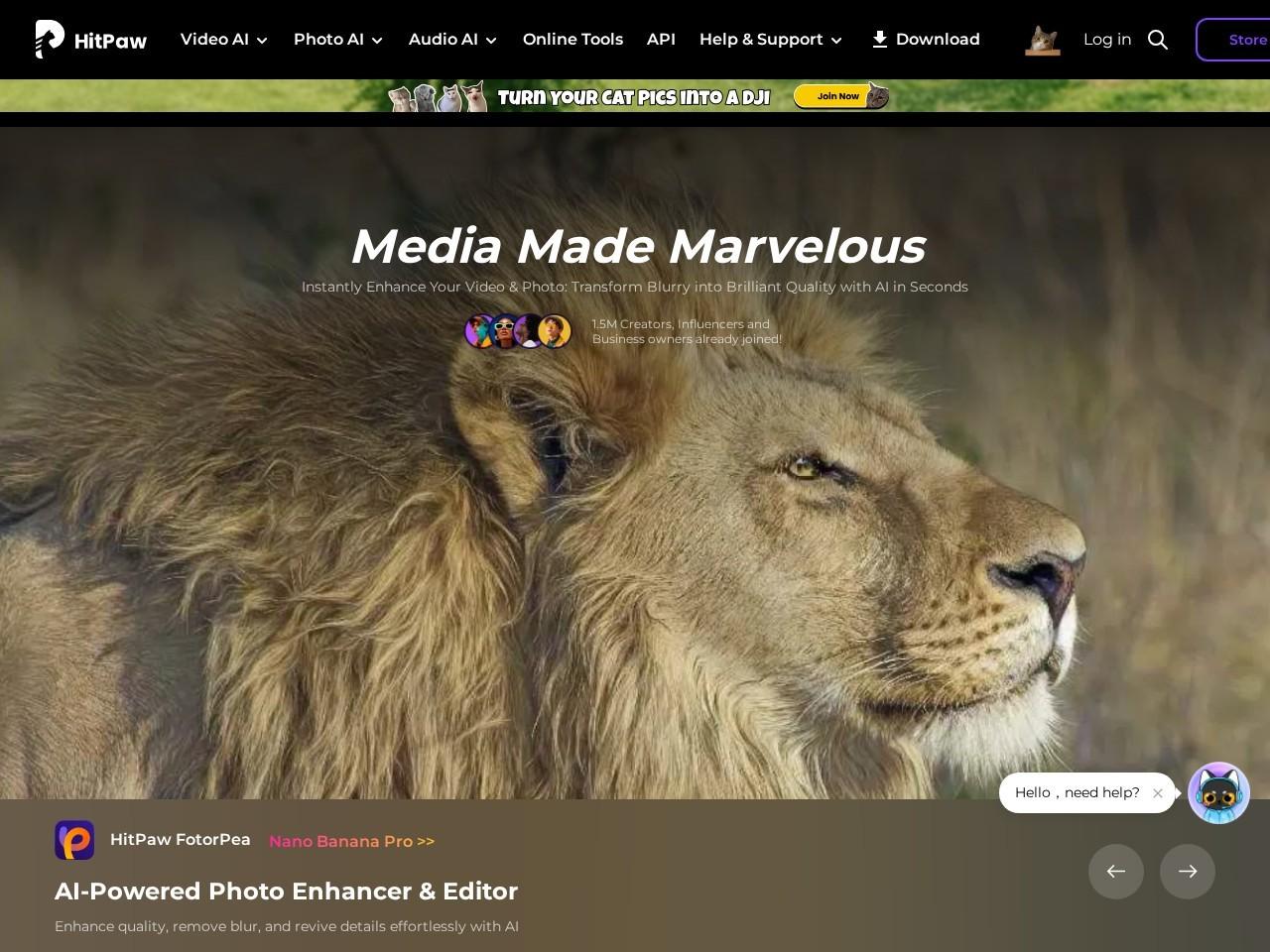The image size is (1270, 952).
Task: Dismiss the 'Hello, need help?' bubble
Action: coord(1157,793)
